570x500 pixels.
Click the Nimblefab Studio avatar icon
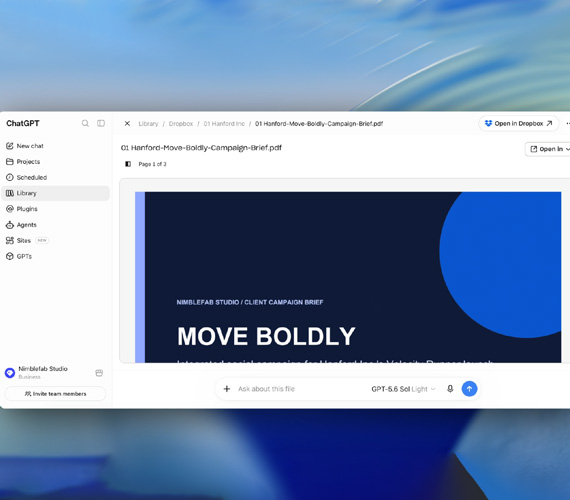10,373
